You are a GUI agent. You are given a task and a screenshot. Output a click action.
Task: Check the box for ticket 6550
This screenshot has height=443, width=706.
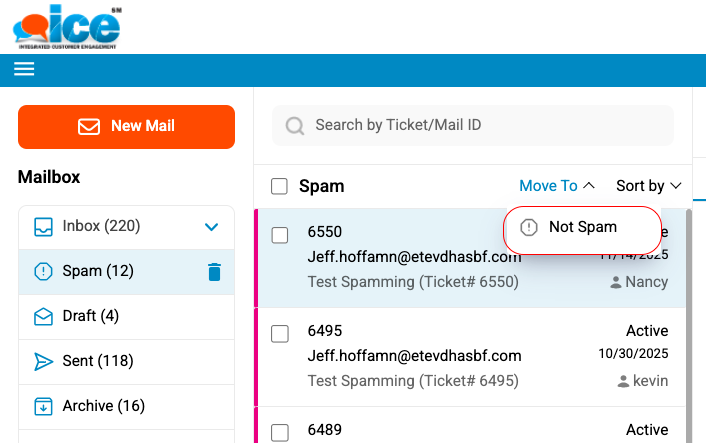click(x=280, y=235)
